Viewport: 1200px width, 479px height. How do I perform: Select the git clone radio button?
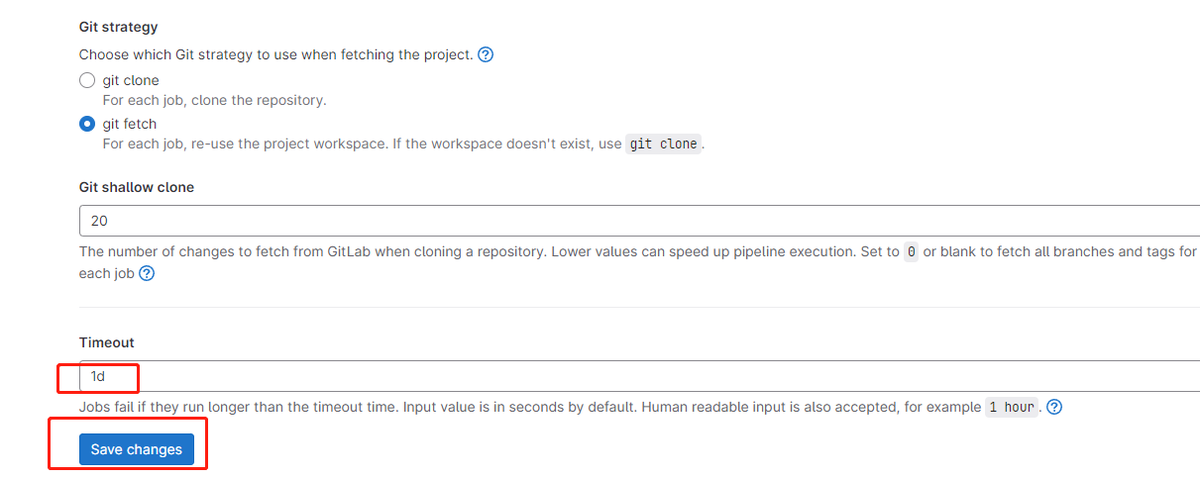[x=87, y=81]
